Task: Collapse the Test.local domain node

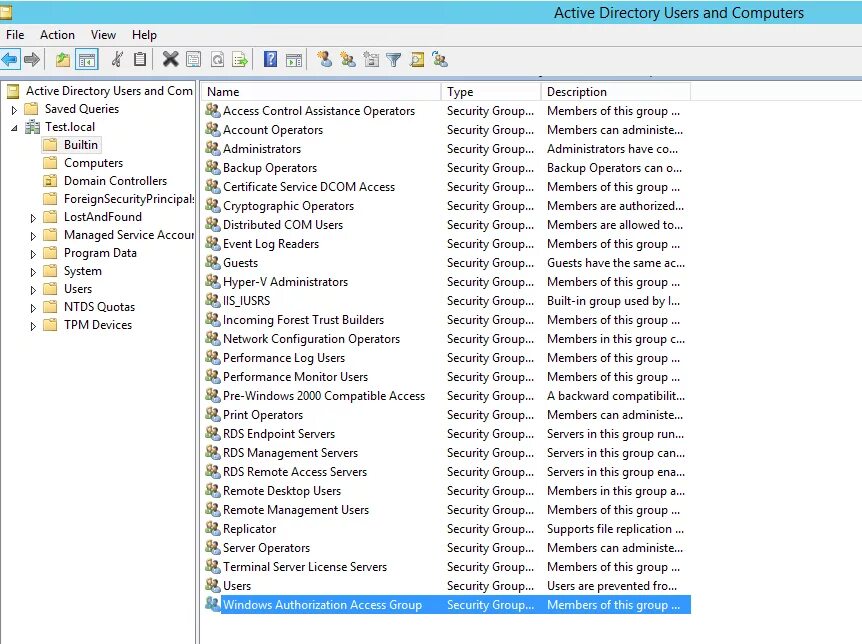Action: [x=14, y=128]
